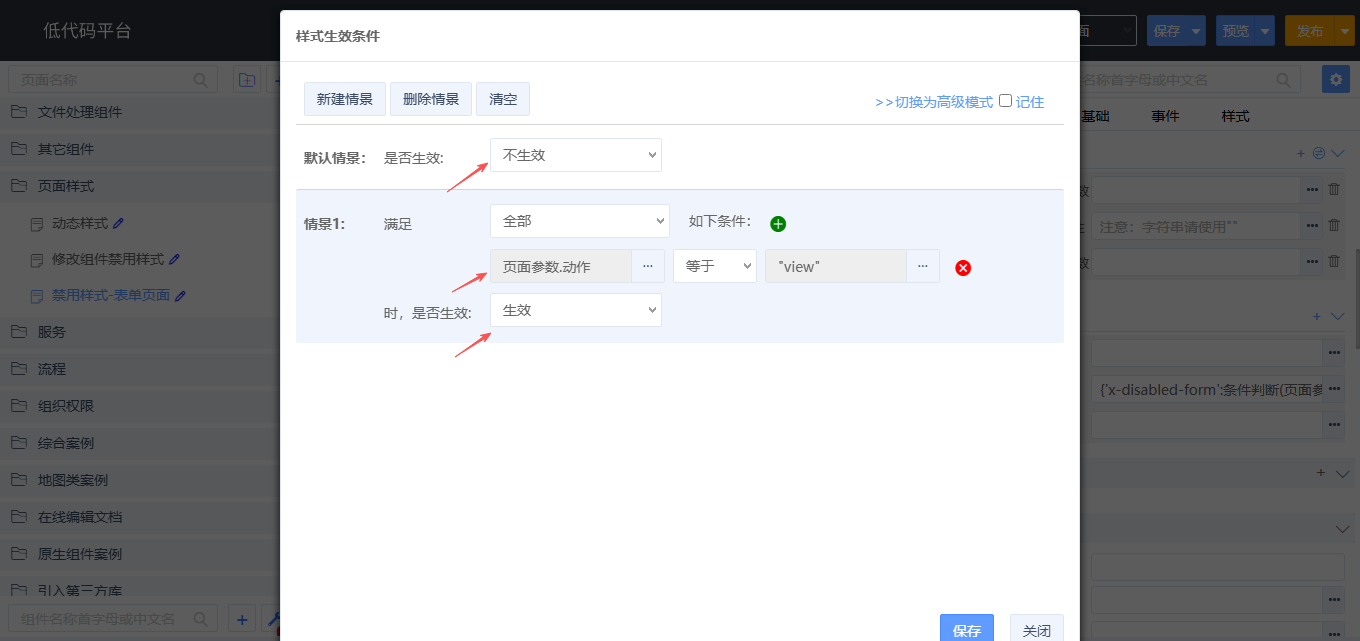1360x641 pixels.
Task: Open the 全部 match condition dropdown
Action: pyautogui.click(x=580, y=221)
